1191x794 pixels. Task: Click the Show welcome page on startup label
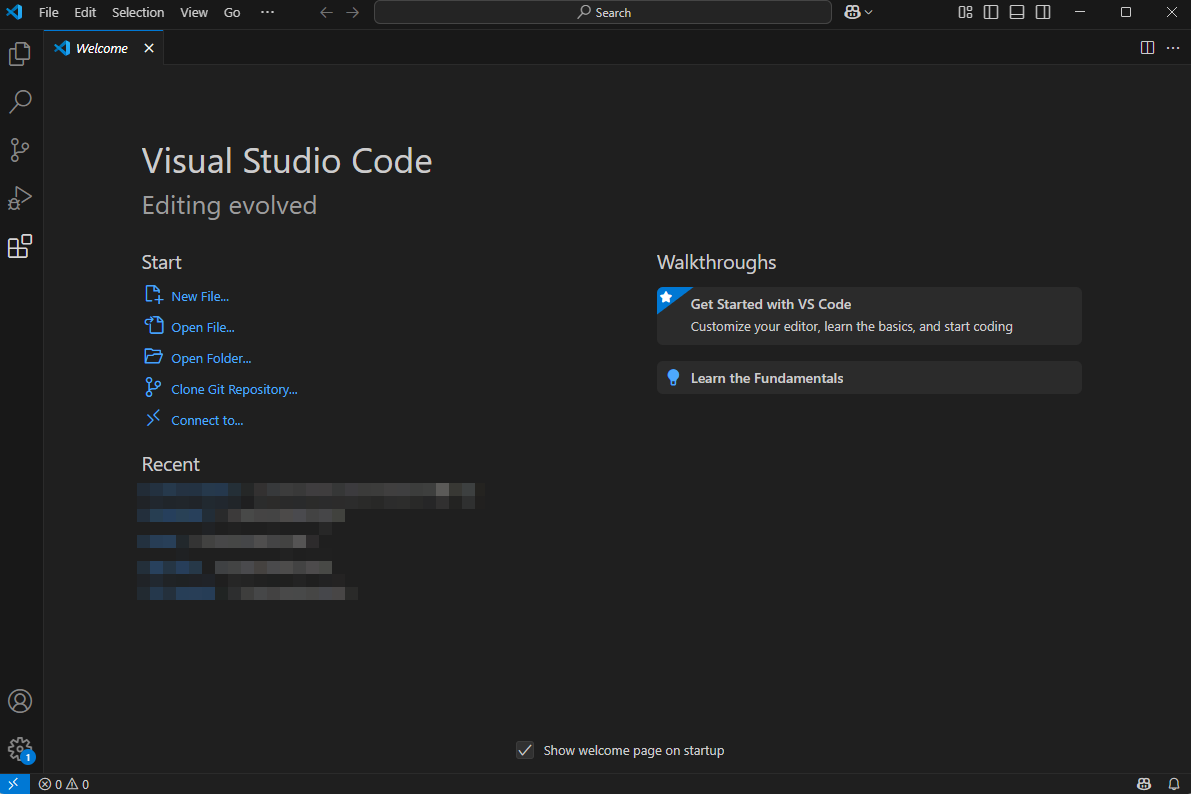[x=634, y=751]
